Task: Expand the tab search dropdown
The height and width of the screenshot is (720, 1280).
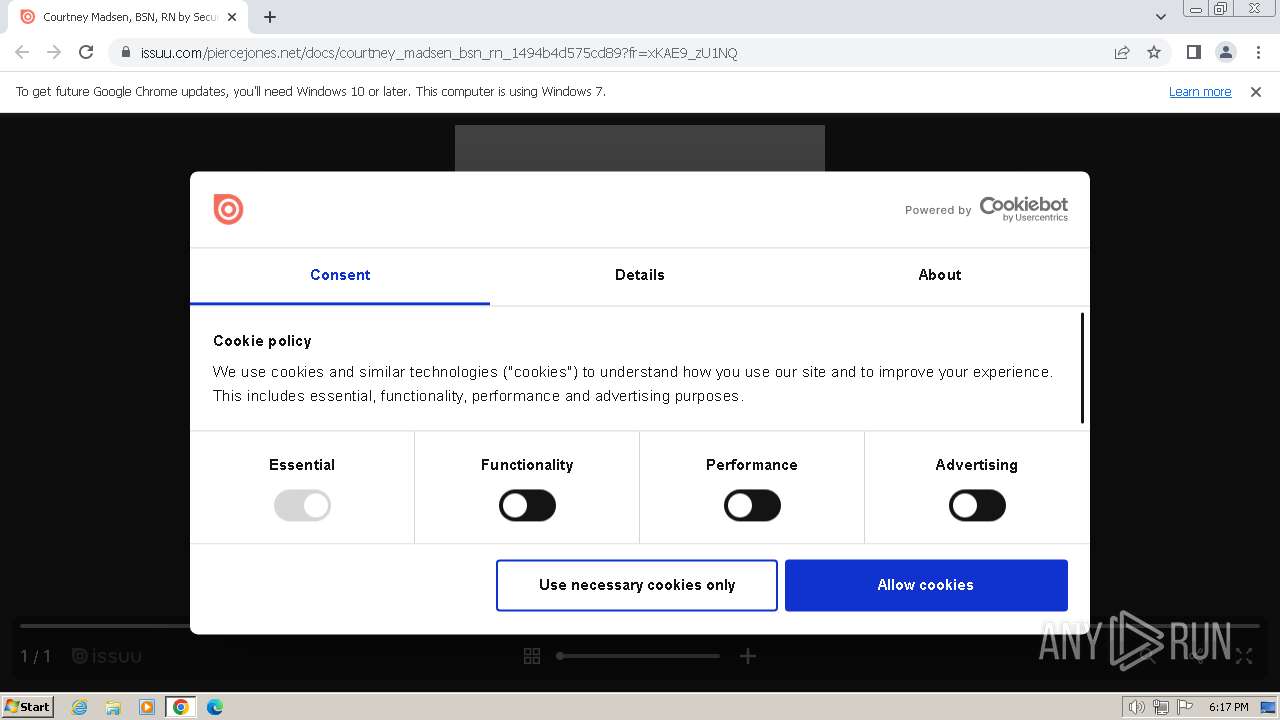Action: (1160, 17)
